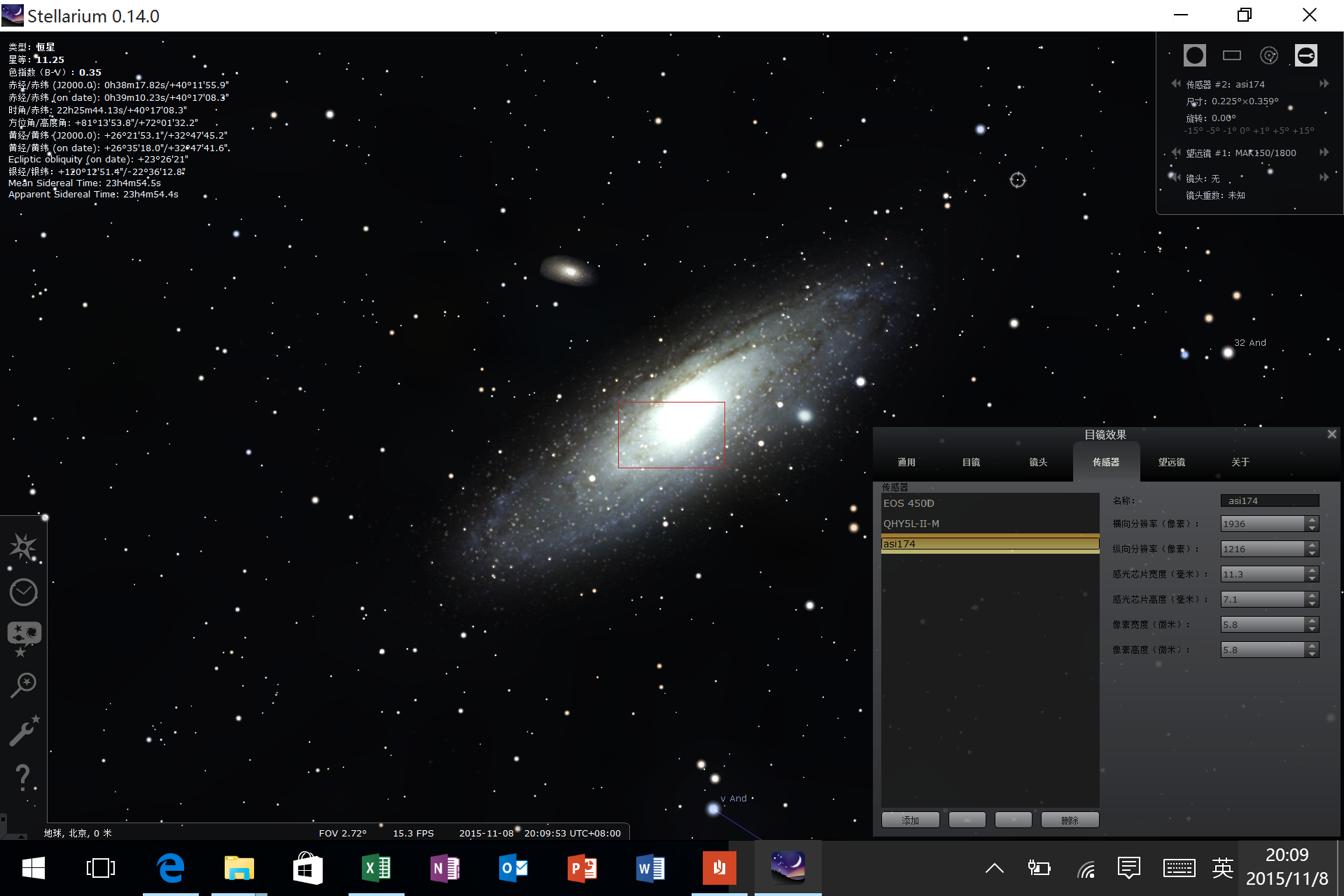The height and width of the screenshot is (896, 1344).
Task: Open the search window magnifier icon
Action: [x=23, y=685]
